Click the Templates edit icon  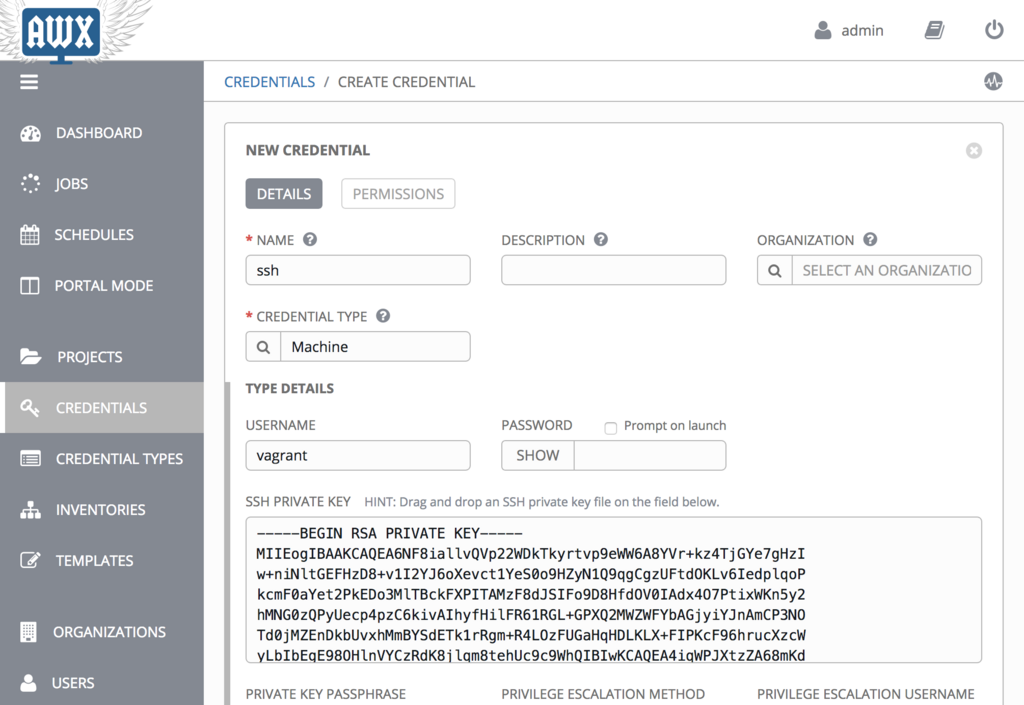[30, 560]
